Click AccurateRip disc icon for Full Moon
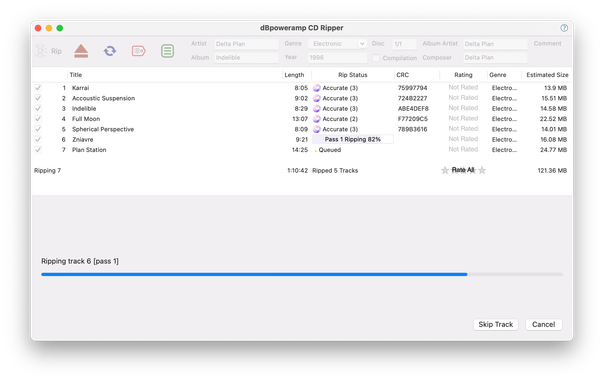This screenshot has height=381, width=604. coord(317,119)
